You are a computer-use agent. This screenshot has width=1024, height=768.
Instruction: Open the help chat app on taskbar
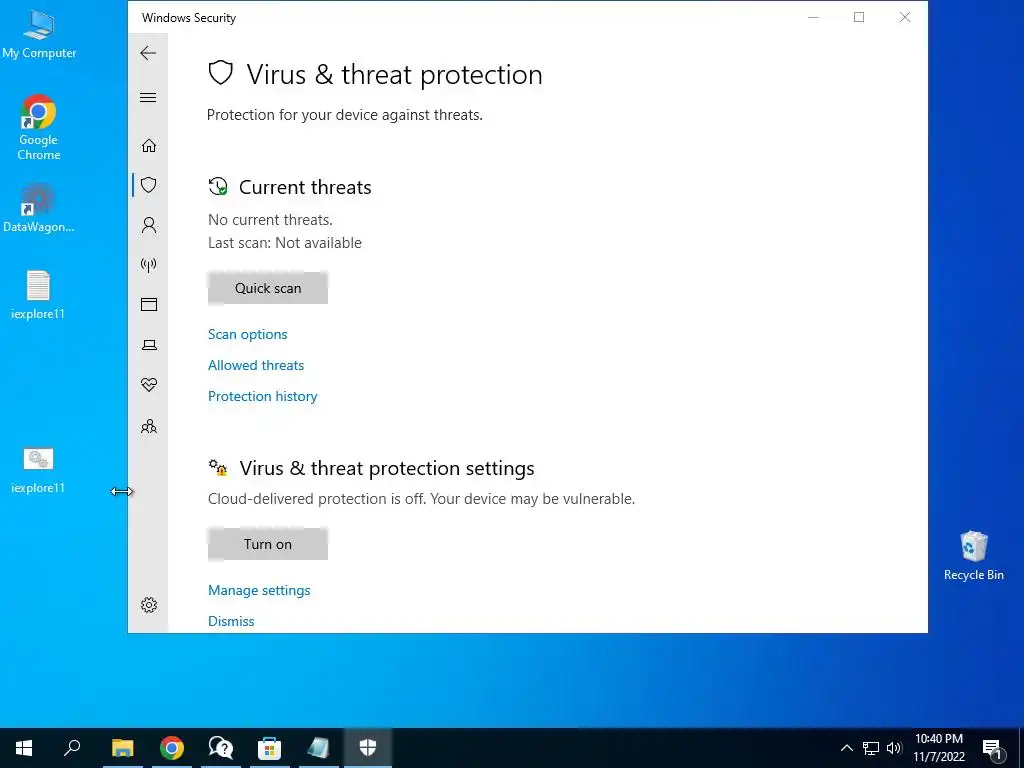click(221, 748)
